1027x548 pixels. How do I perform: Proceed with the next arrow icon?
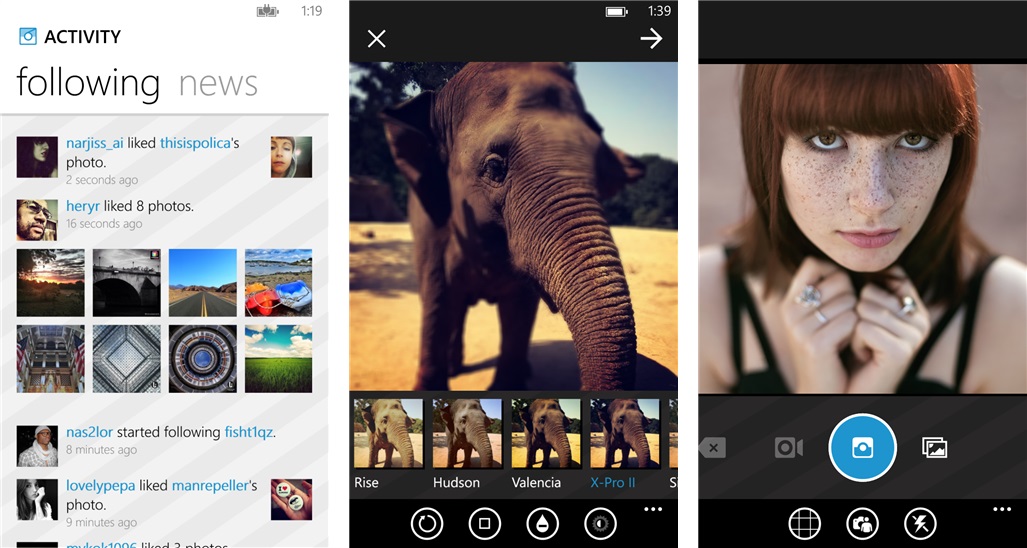point(651,39)
